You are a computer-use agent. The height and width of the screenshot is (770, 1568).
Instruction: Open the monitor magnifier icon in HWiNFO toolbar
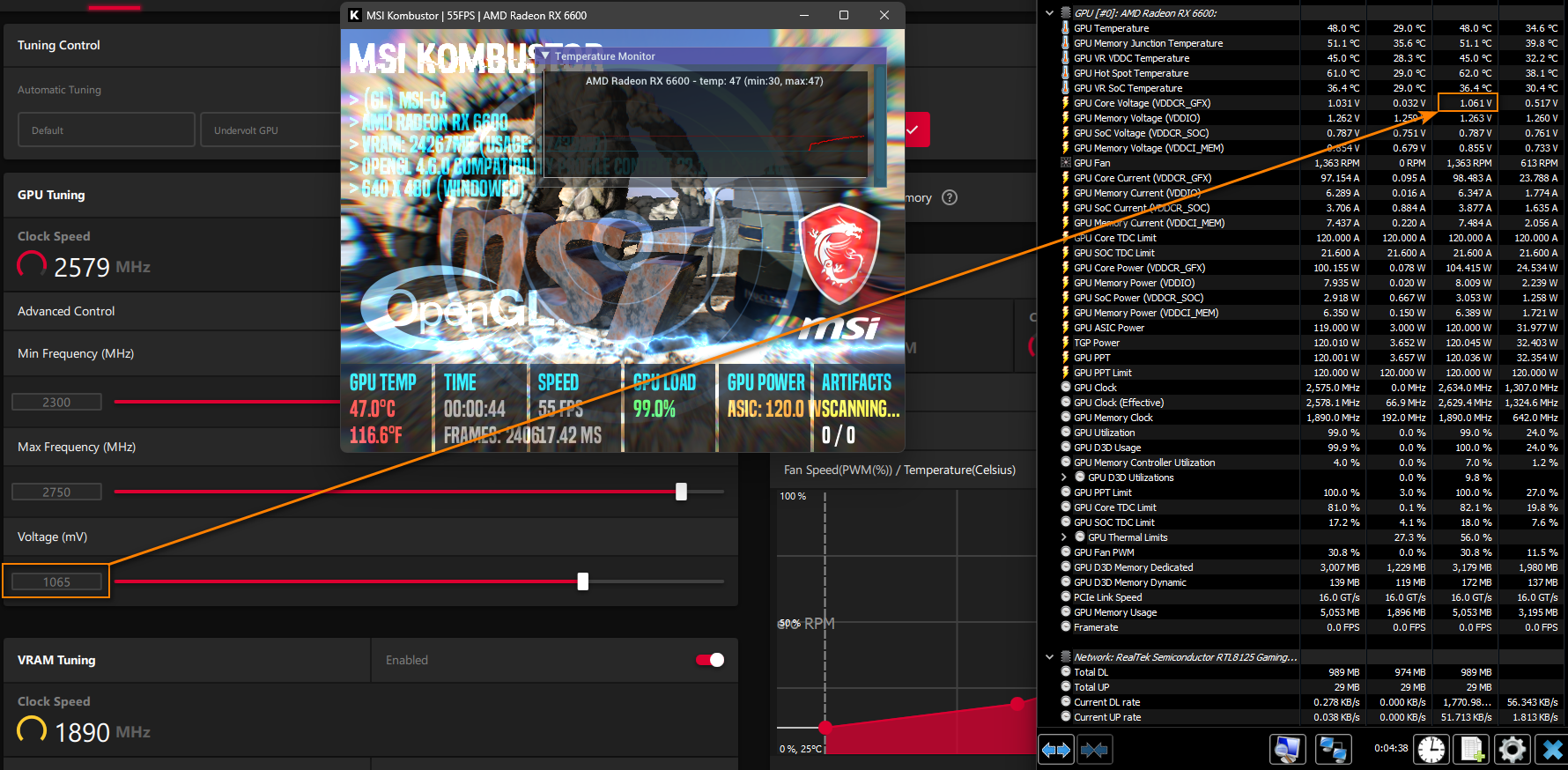[1287, 750]
